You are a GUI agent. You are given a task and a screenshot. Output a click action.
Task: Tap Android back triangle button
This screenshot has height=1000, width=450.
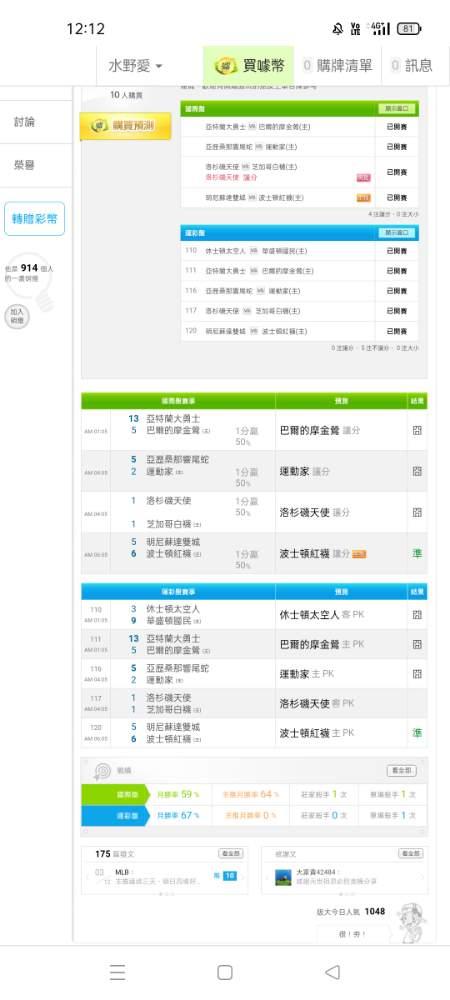tap(332, 972)
